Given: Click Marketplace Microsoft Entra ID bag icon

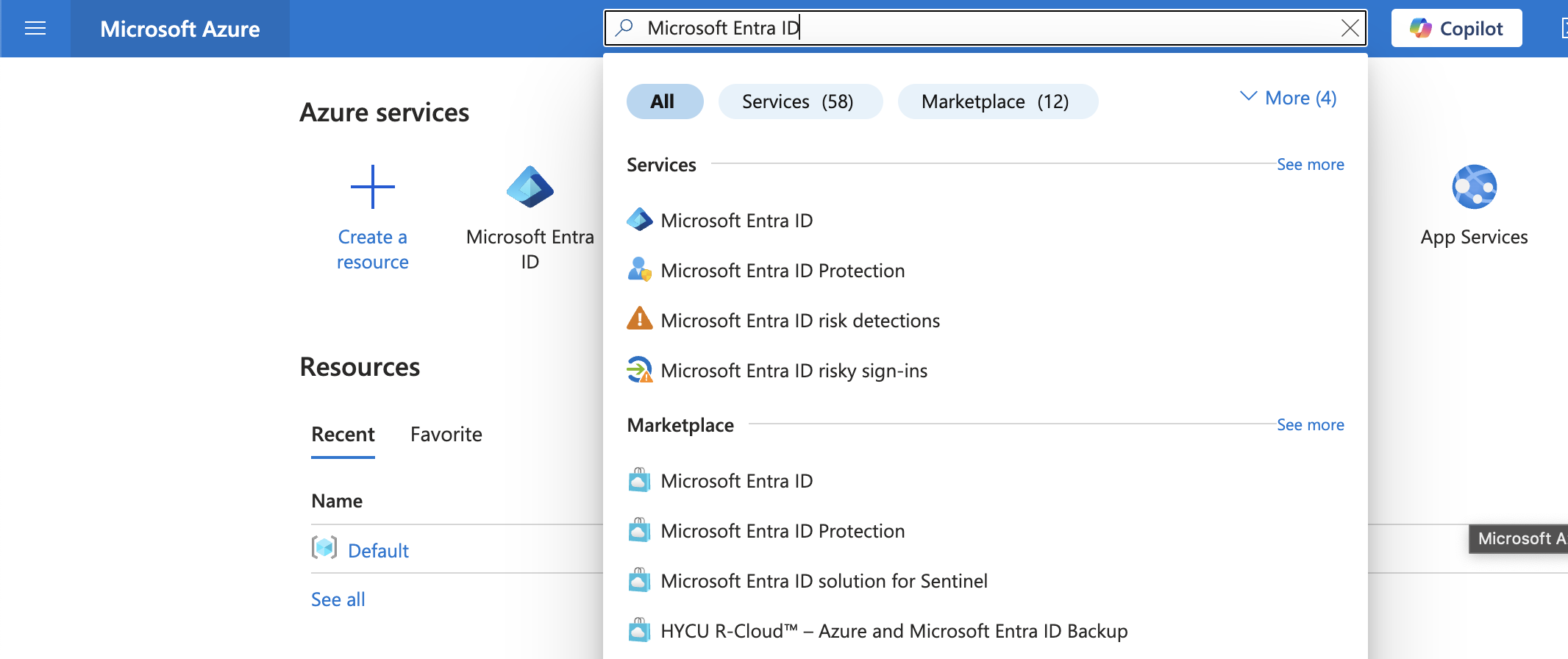Looking at the screenshot, I should tap(640, 480).
